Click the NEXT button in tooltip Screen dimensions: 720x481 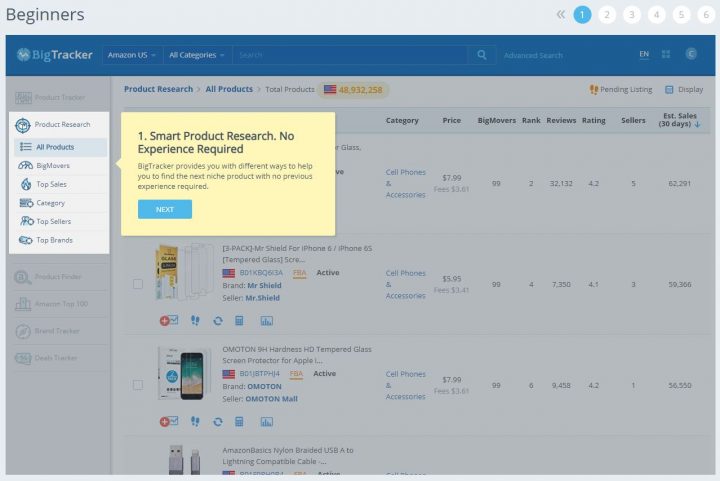click(165, 209)
